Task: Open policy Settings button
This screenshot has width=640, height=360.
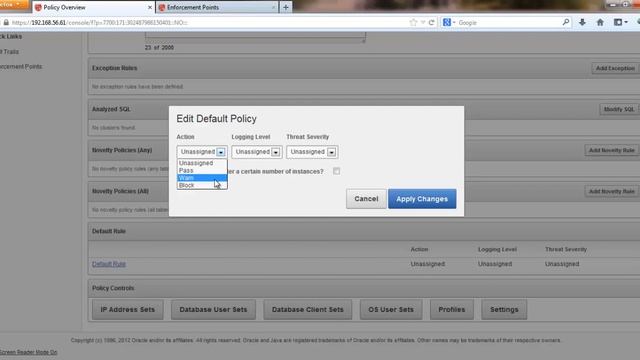Action: [x=504, y=310]
